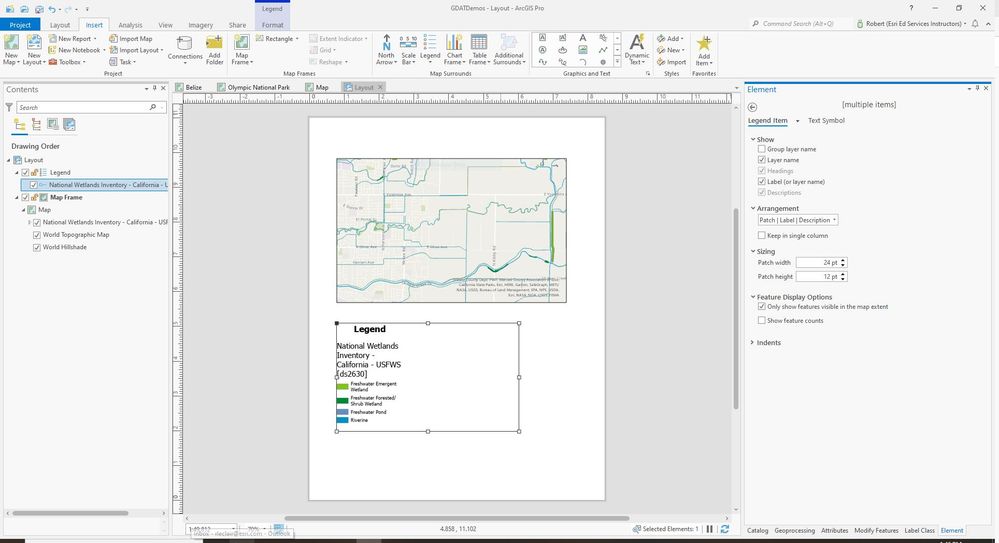
Task: Click Import Layout button
Action: [x=136, y=50]
